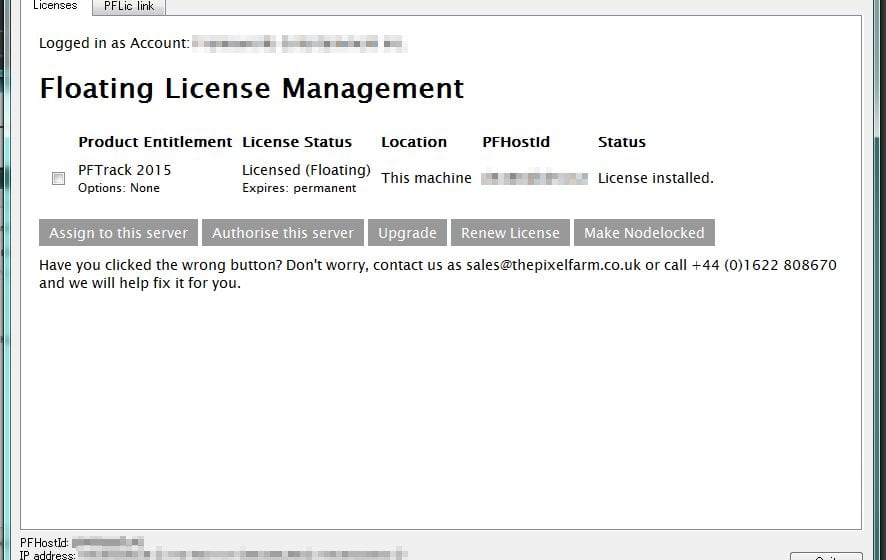Click the sales@thepixelfarm.co.uk email address
The image size is (886, 560).
point(553,265)
